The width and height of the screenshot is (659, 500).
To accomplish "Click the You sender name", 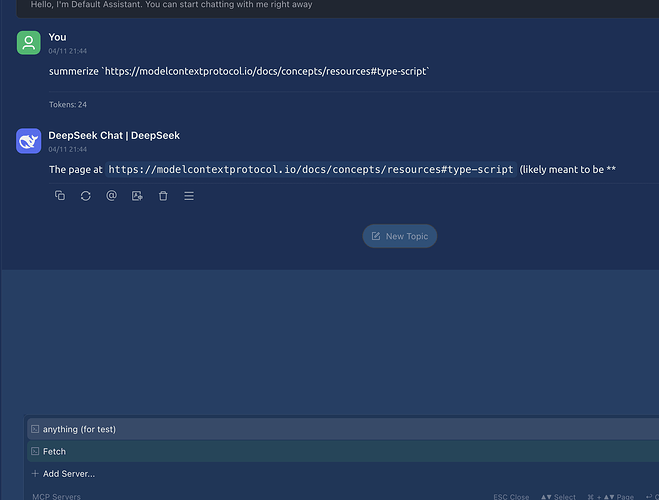I will coord(57,37).
